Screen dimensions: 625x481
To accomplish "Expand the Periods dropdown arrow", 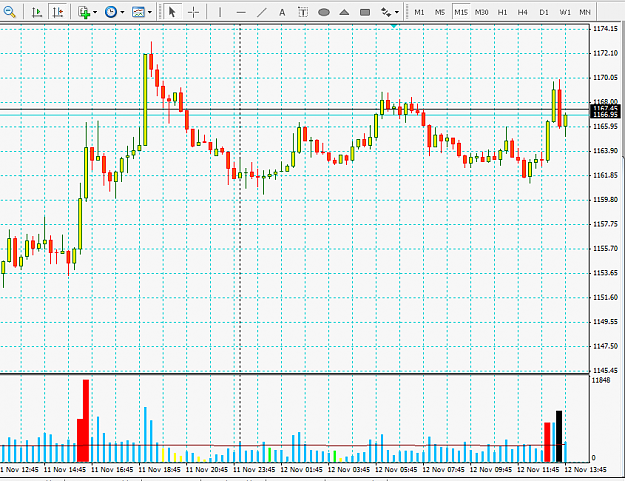I will (x=122, y=12).
